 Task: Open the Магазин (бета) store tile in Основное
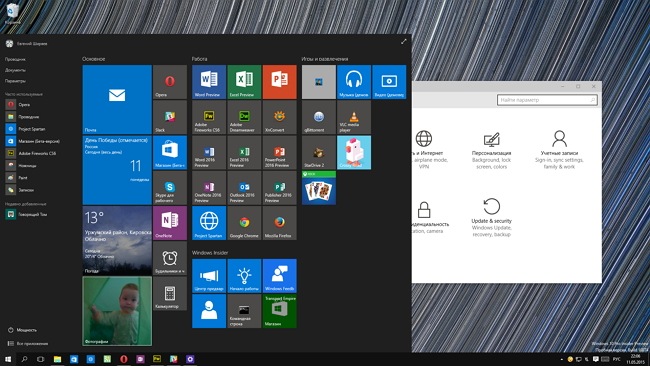170,152
